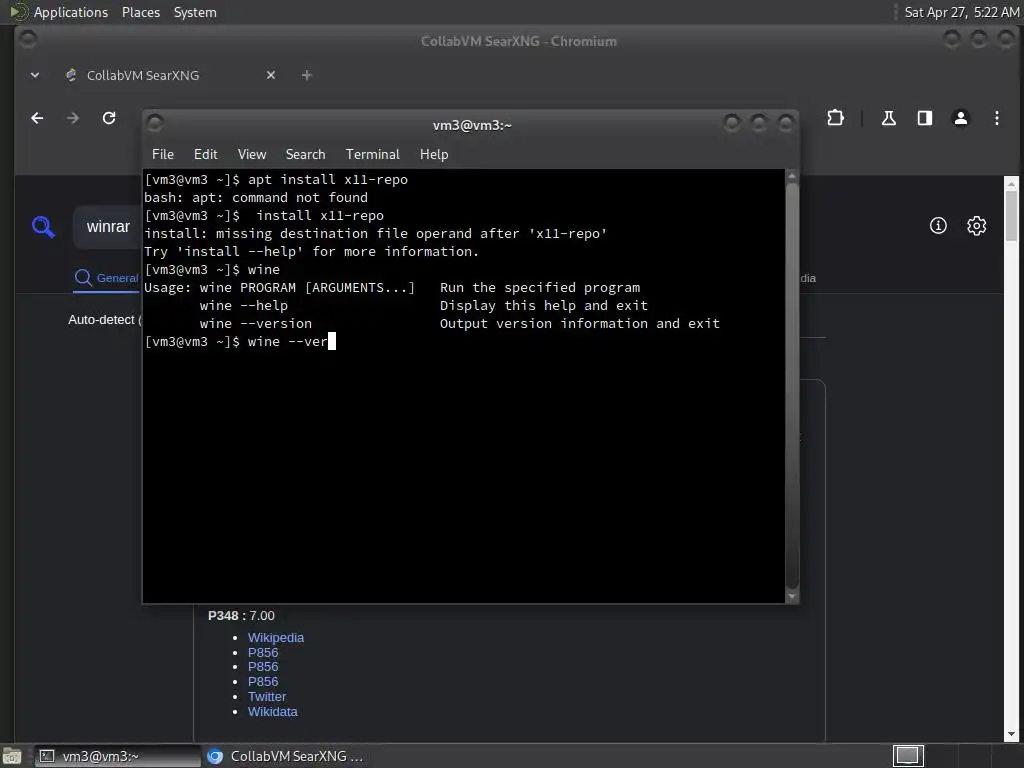Click the terminal line 'wine --ver'

pos(288,342)
